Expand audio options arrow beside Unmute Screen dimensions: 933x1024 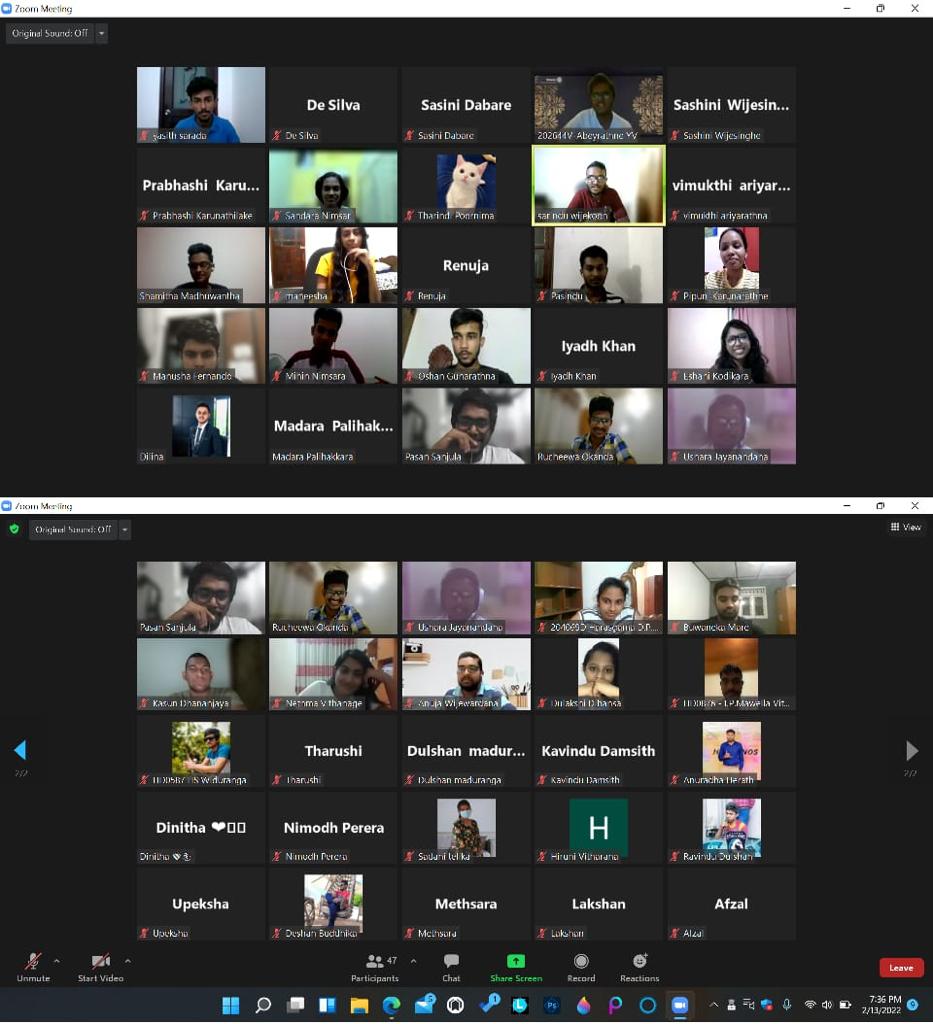pos(57,961)
